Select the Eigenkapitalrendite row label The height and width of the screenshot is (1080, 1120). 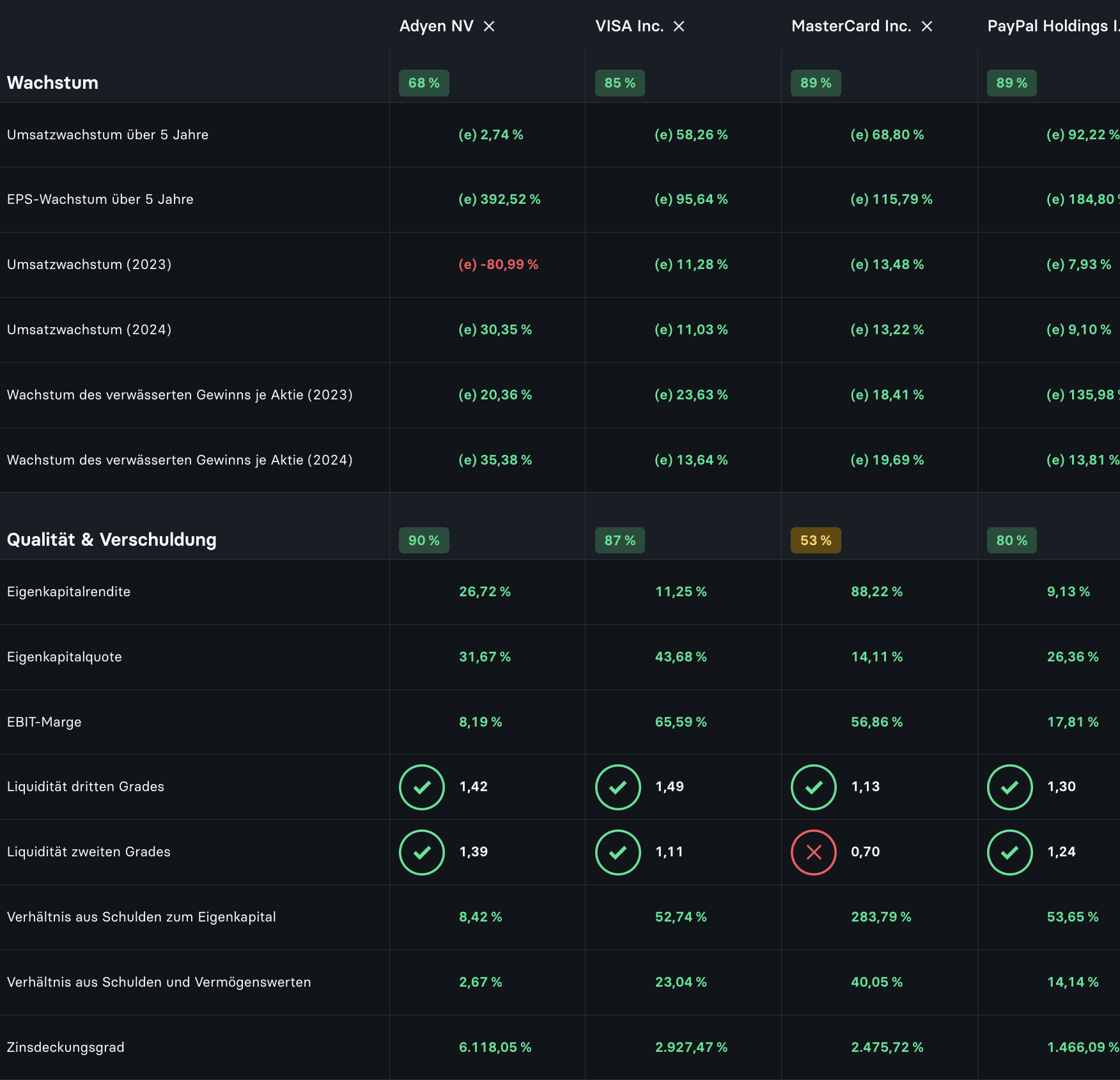coord(68,592)
